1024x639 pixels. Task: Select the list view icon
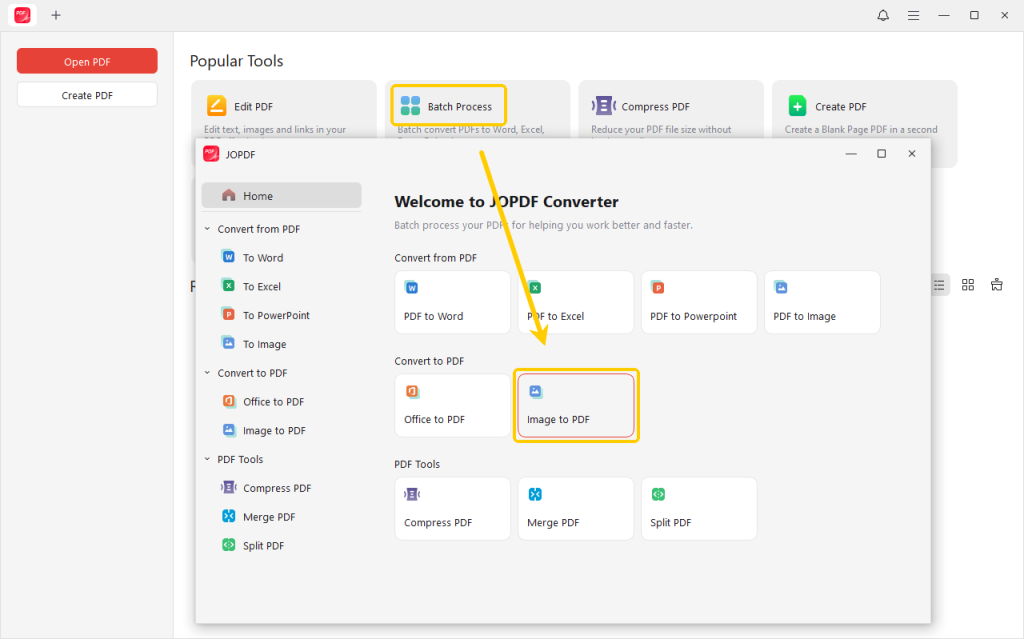coord(939,285)
